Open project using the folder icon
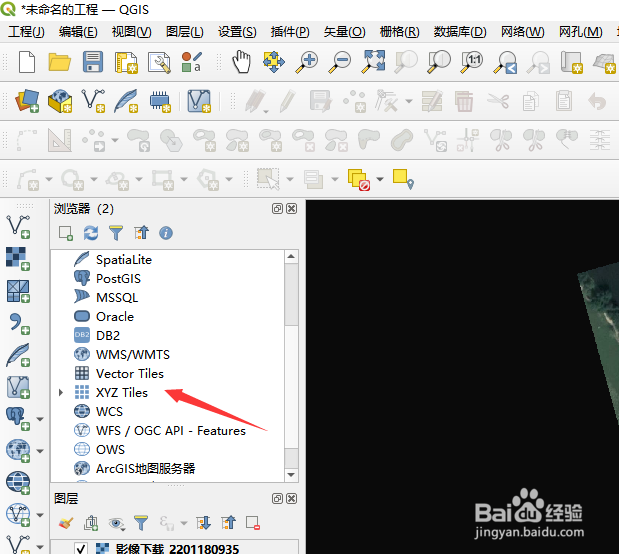 click(x=60, y=62)
